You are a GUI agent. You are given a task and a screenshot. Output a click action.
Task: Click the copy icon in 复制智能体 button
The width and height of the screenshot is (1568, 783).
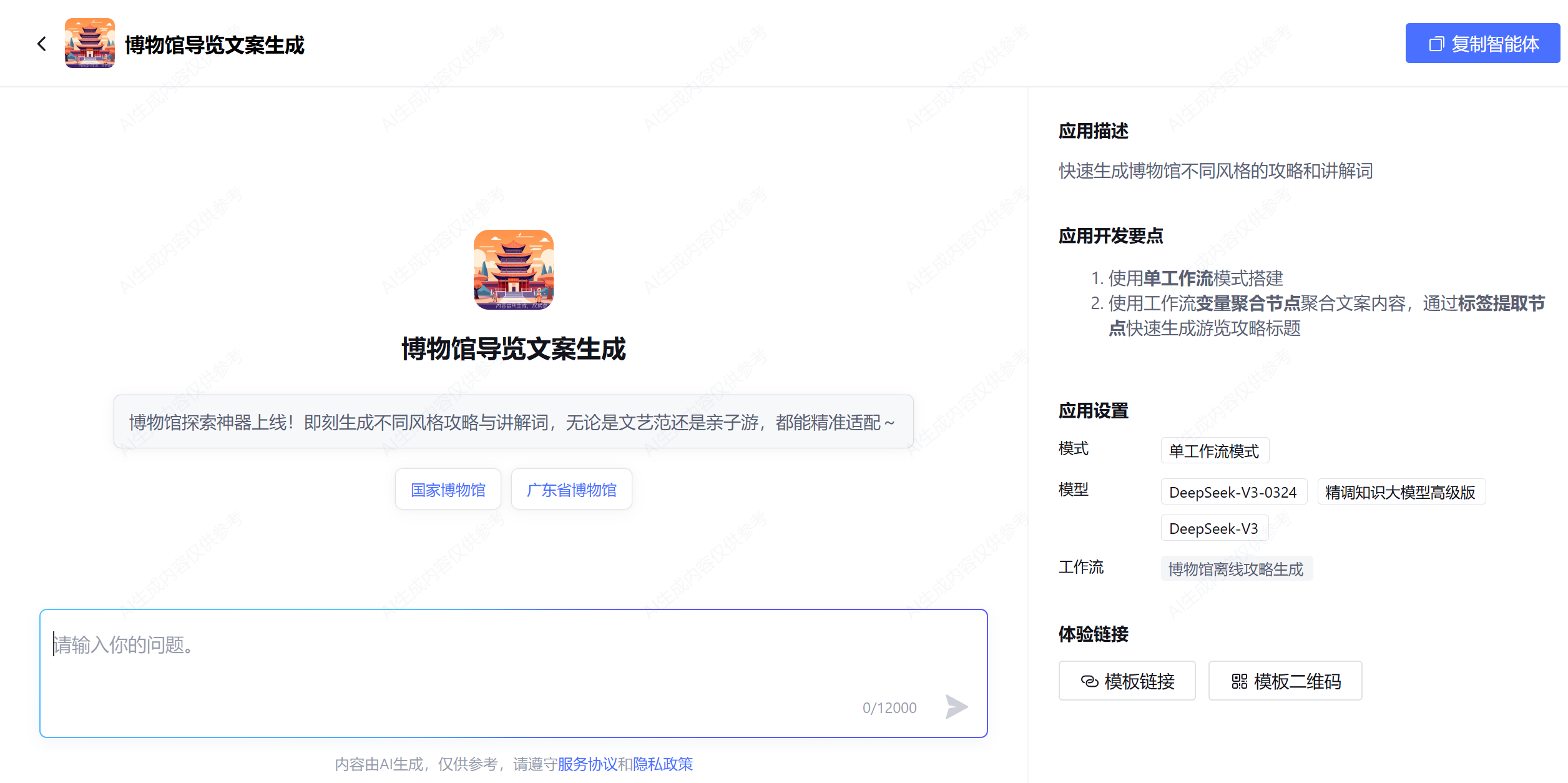click(1436, 44)
